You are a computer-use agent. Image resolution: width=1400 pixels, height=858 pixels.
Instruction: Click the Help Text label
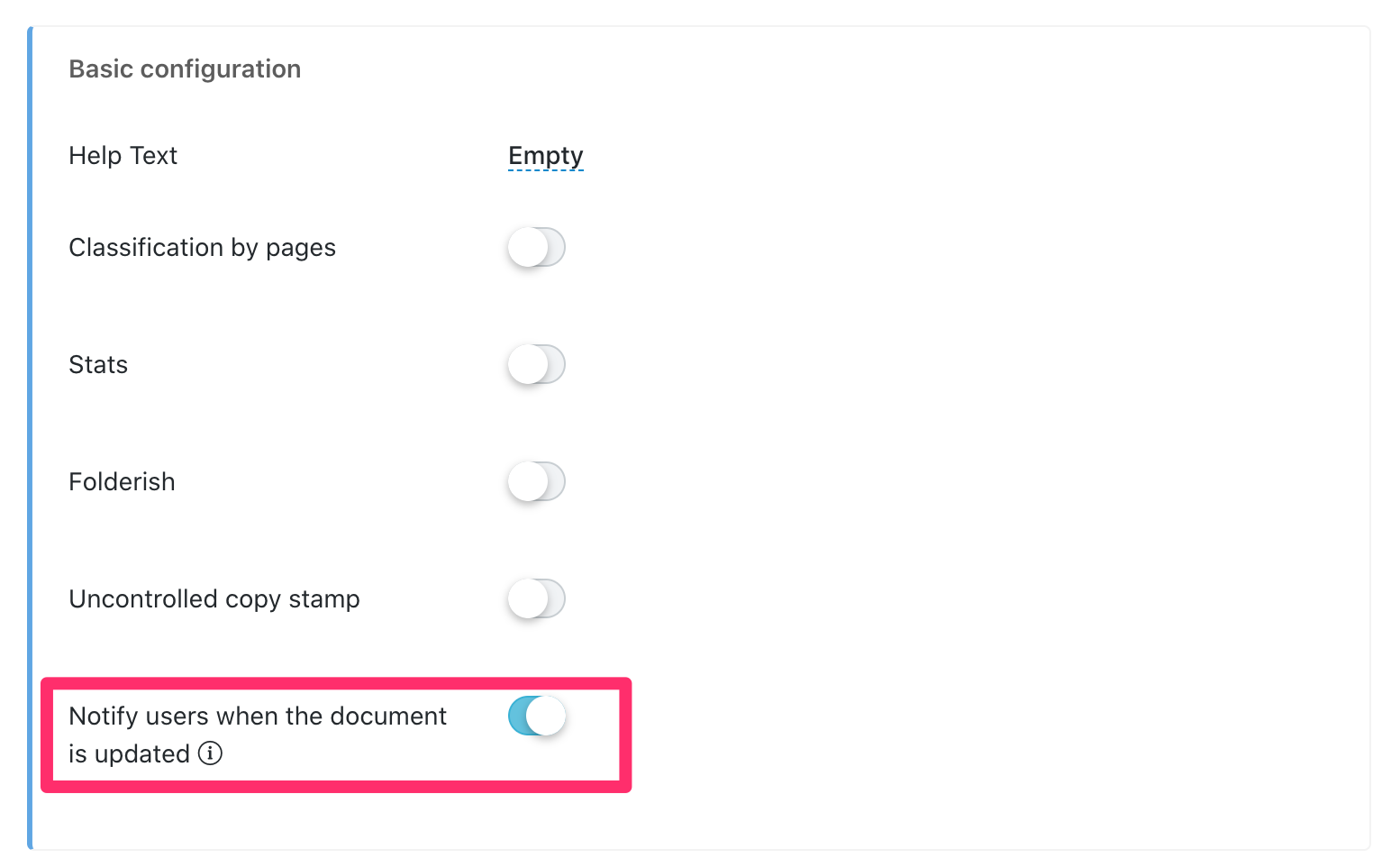click(123, 156)
